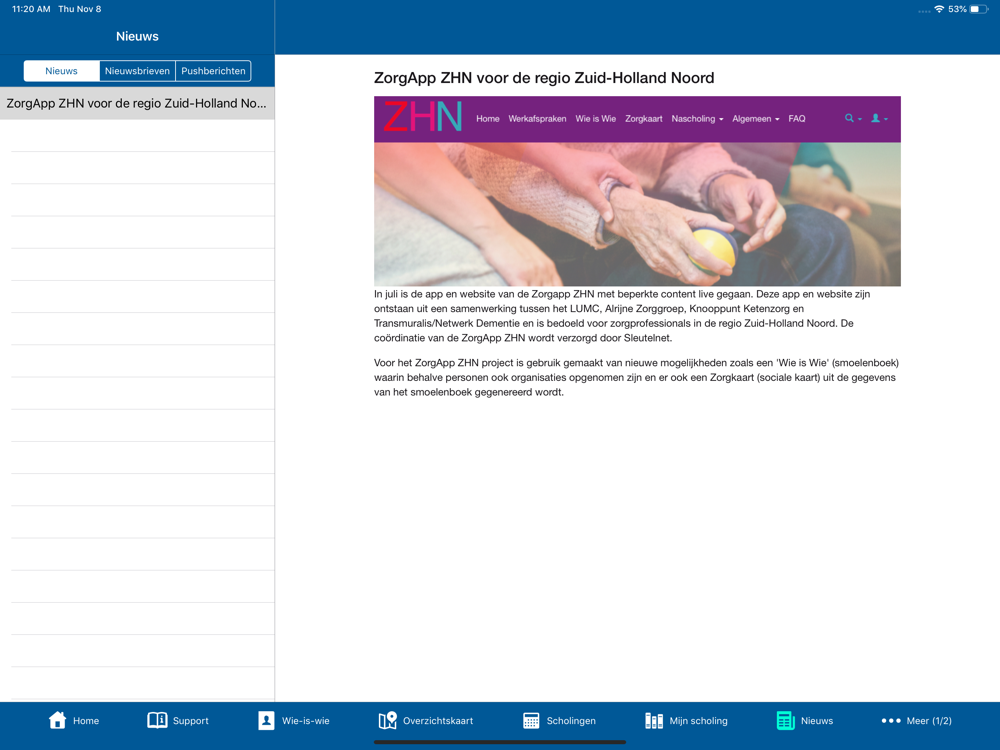The width and height of the screenshot is (1000, 750).
Task: Open Scholingen label in the tab bar
Action: 571,721
